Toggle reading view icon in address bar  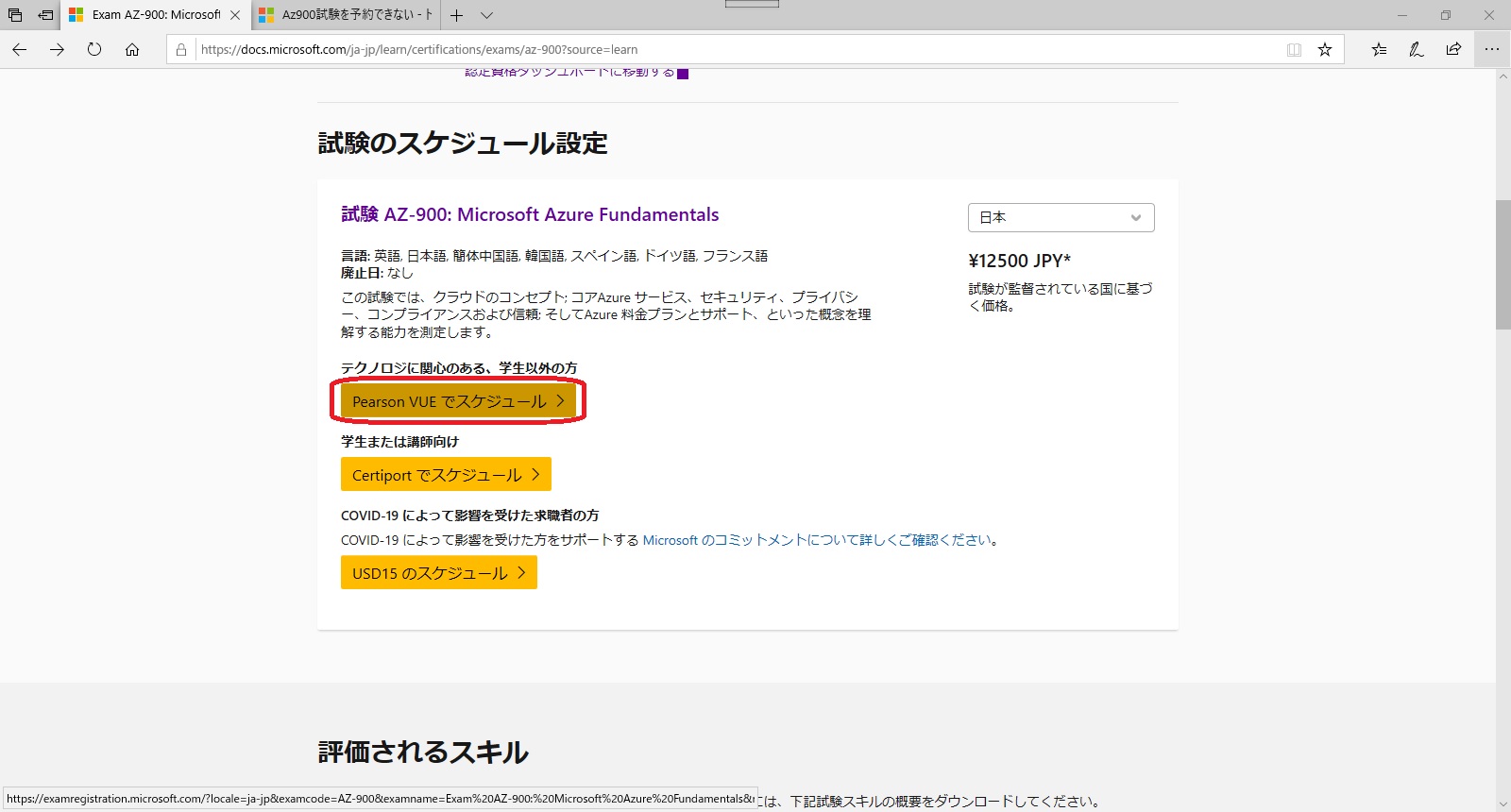coord(1294,49)
